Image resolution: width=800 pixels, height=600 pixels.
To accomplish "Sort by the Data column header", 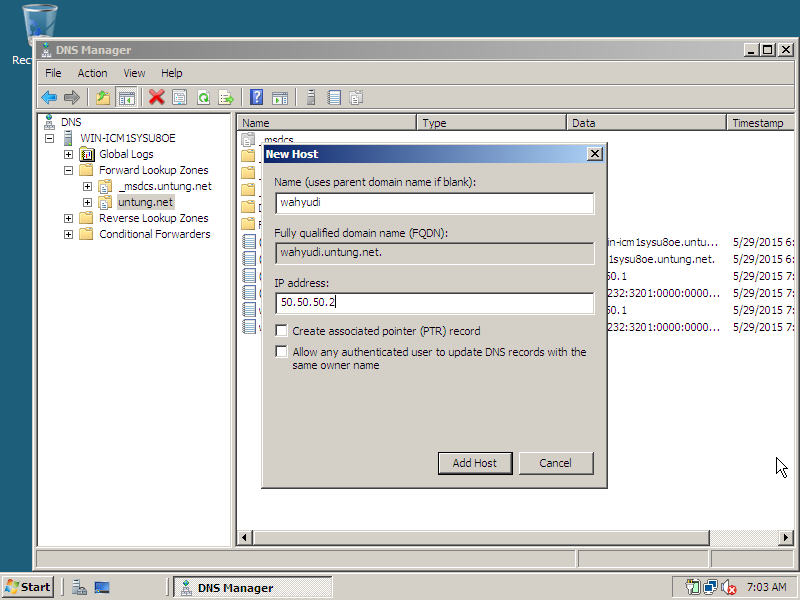I will [646, 122].
